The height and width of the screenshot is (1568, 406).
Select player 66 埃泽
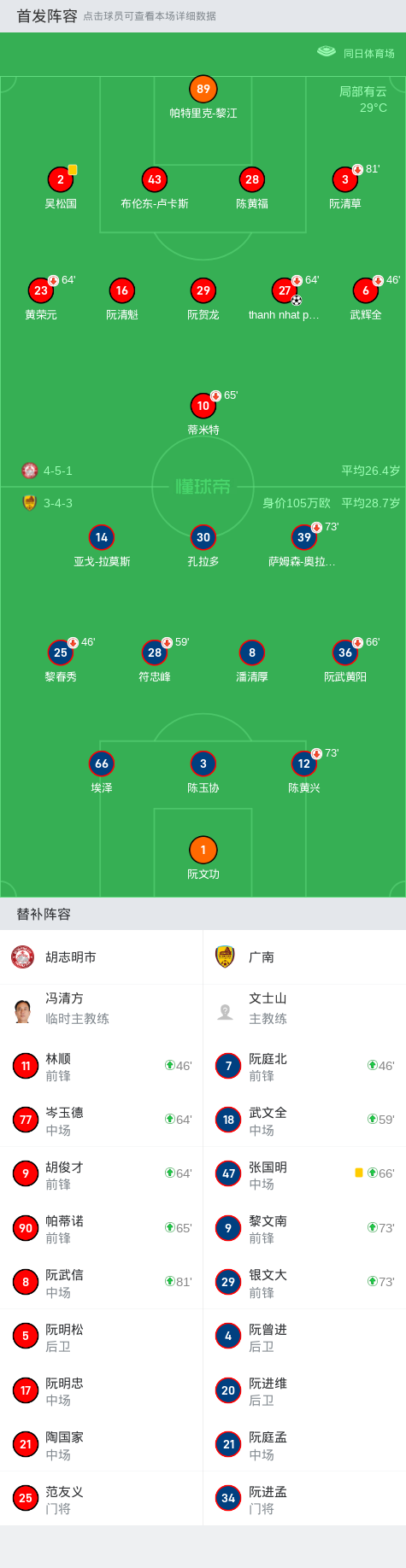[102, 764]
